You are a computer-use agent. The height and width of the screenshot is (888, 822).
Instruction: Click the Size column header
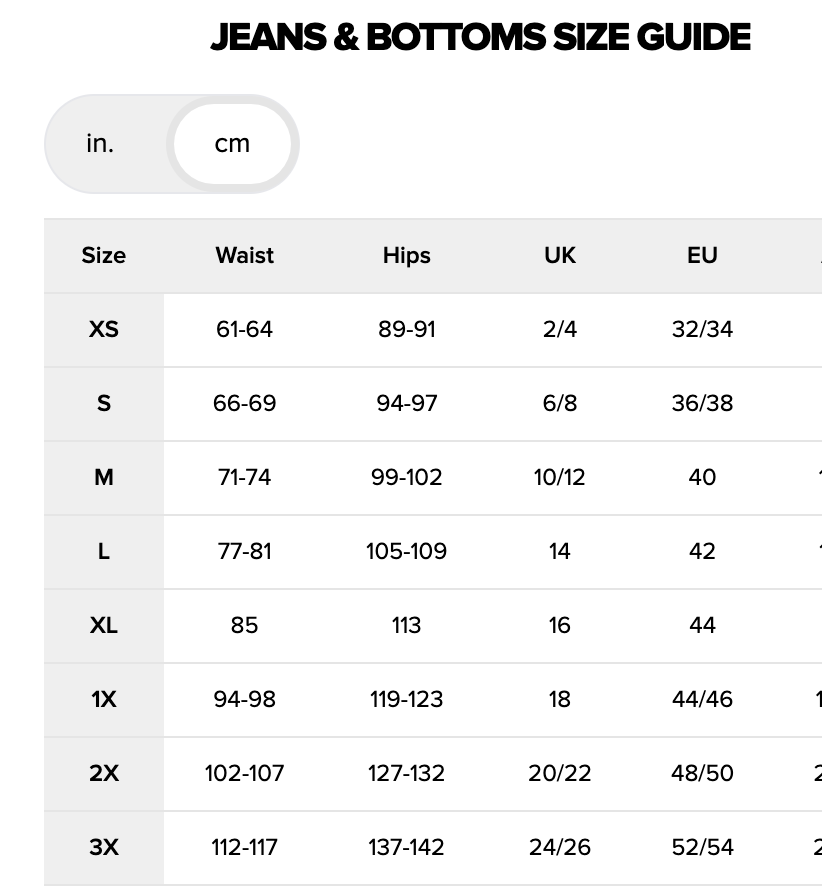point(104,256)
